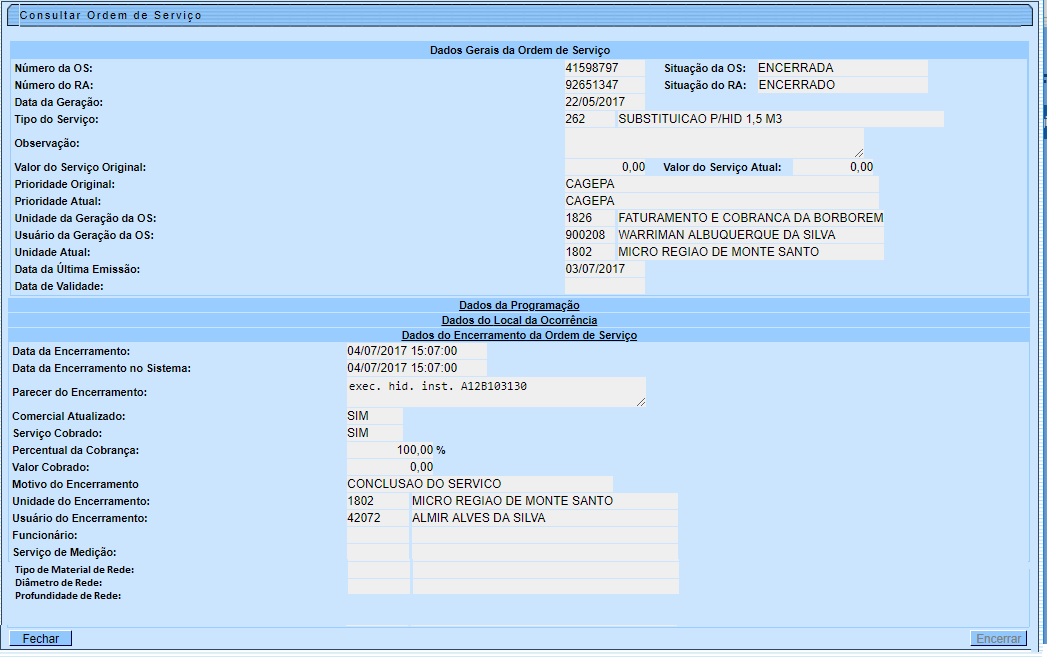Click the Valor do Serviço Atual field

(x=835, y=167)
